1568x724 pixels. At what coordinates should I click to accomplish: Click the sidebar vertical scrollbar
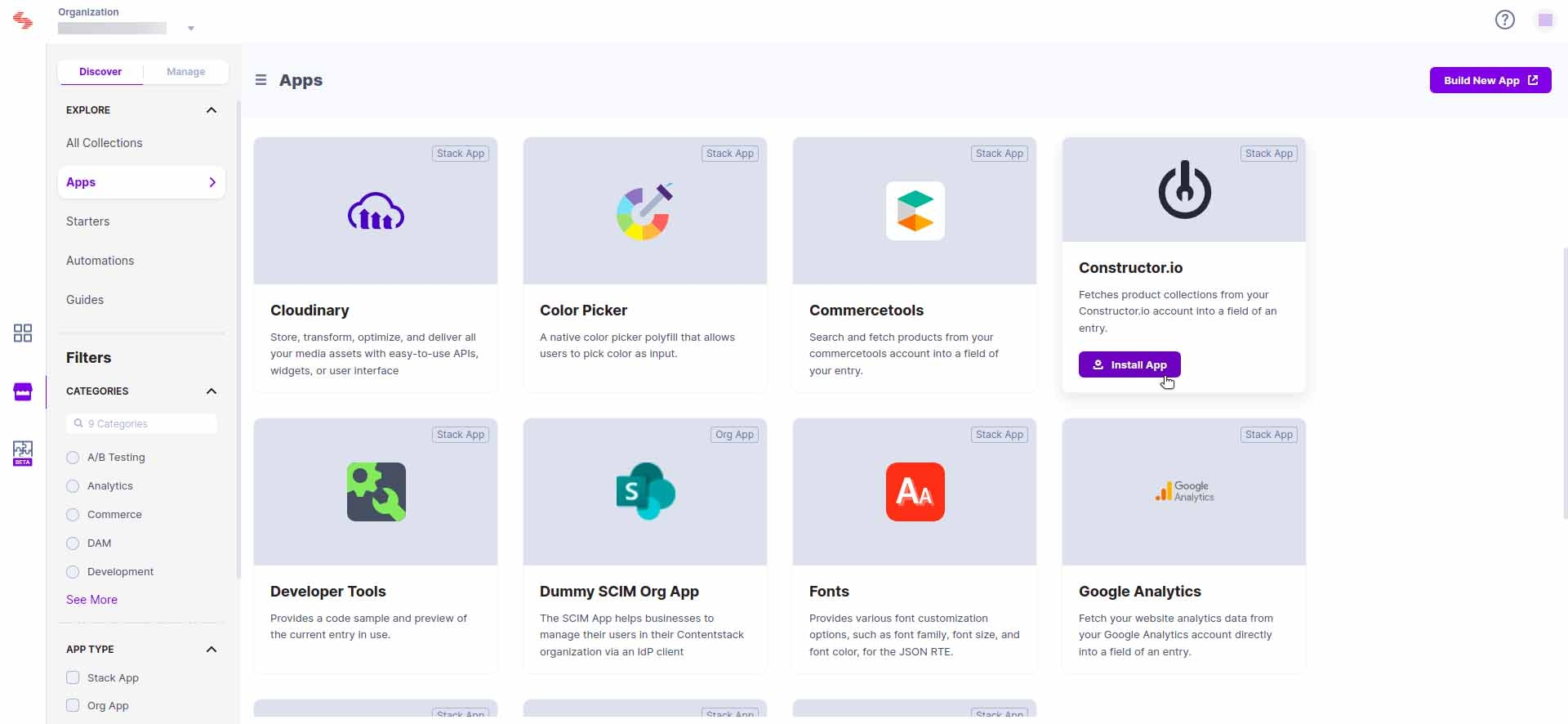tap(238, 339)
